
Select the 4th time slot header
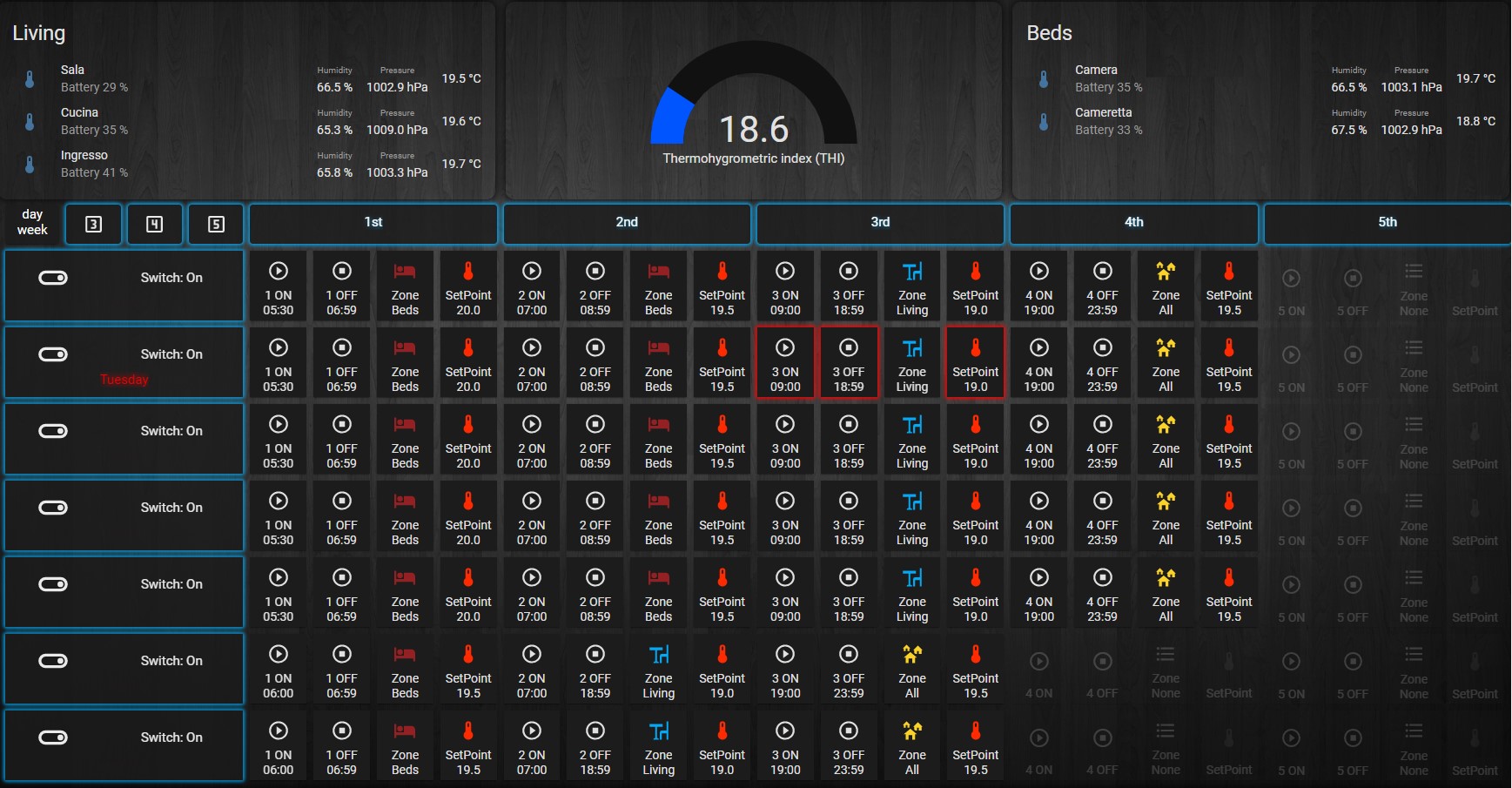[x=1134, y=224]
